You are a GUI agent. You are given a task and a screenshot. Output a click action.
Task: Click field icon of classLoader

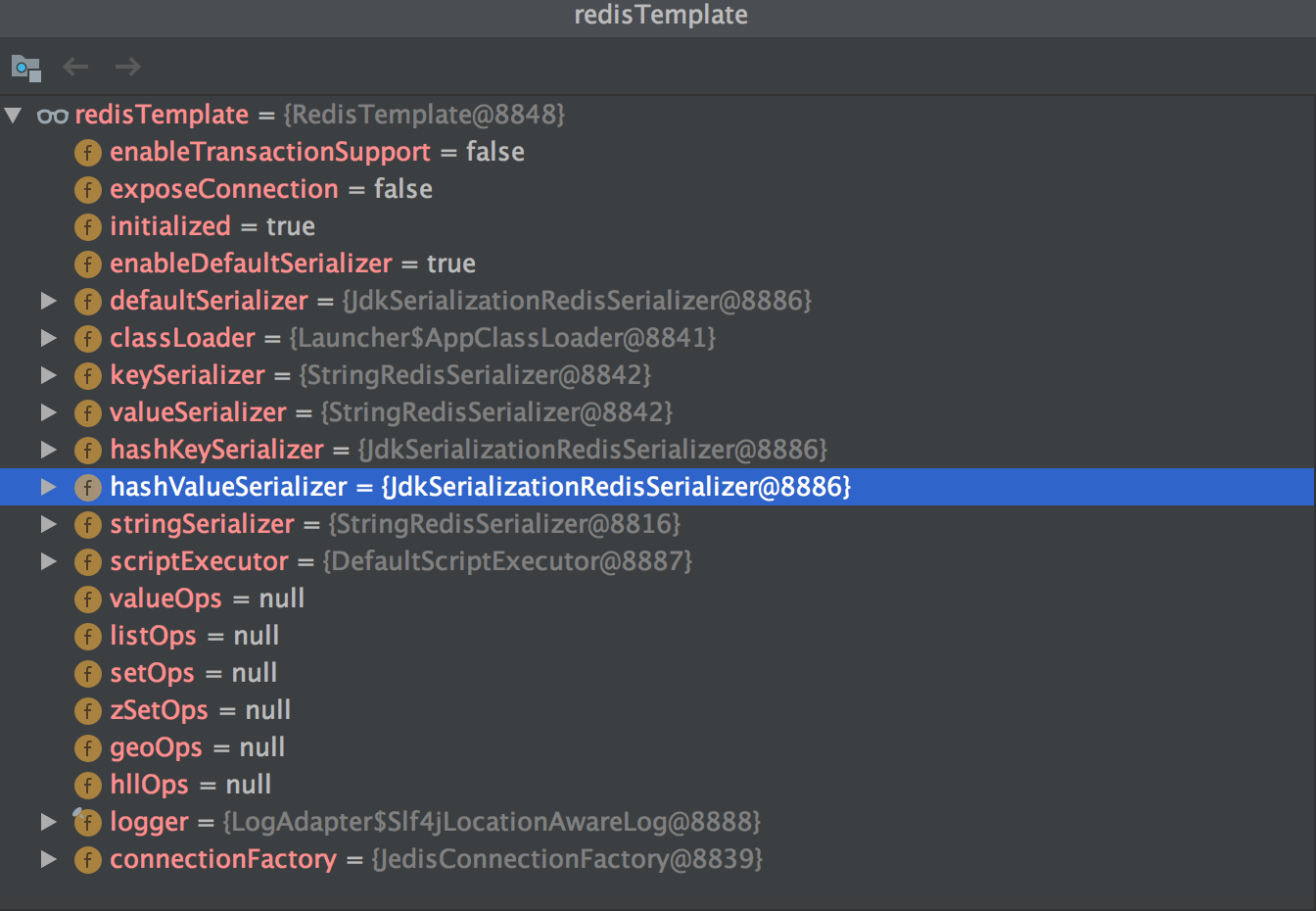pos(88,339)
